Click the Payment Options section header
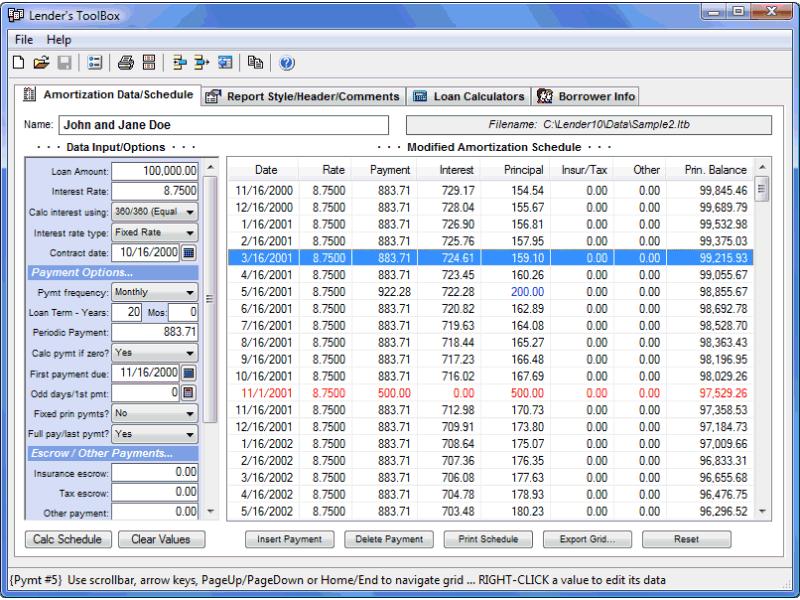 (x=113, y=272)
